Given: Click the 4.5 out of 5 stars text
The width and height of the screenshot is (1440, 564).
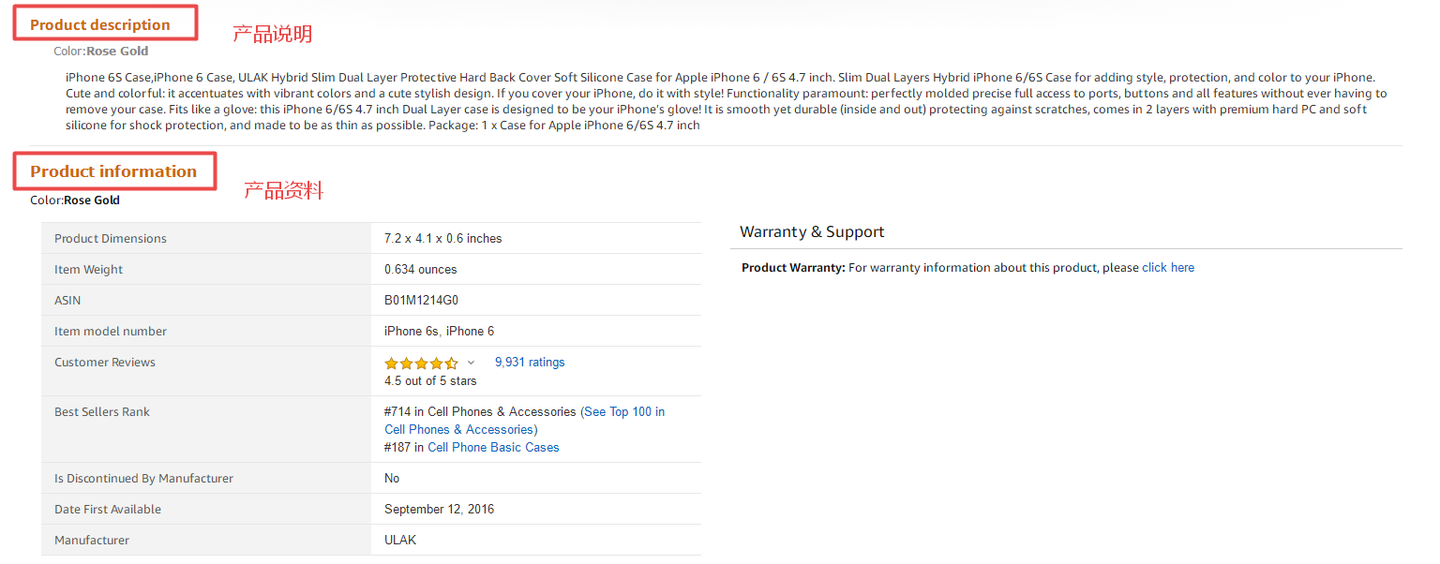Looking at the screenshot, I should coord(430,381).
